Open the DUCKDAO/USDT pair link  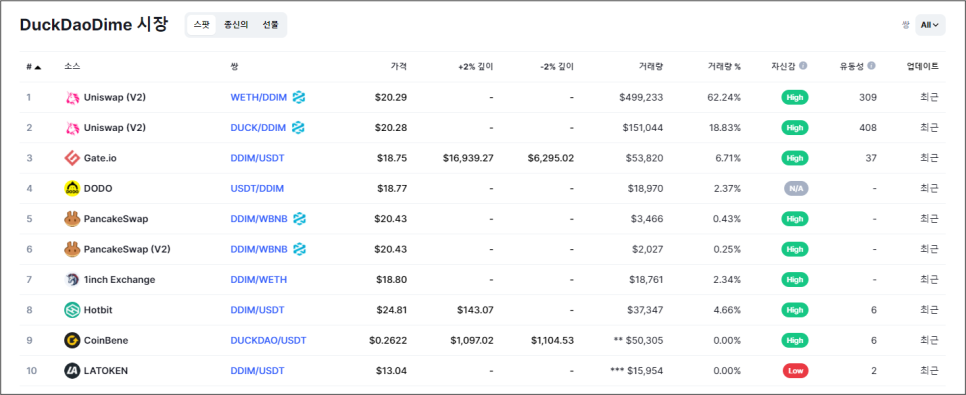coord(268,341)
